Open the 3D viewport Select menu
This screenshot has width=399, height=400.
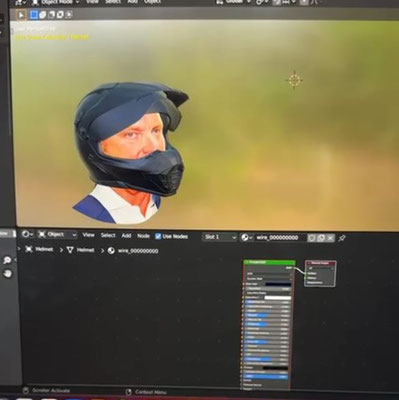[x=113, y=2]
